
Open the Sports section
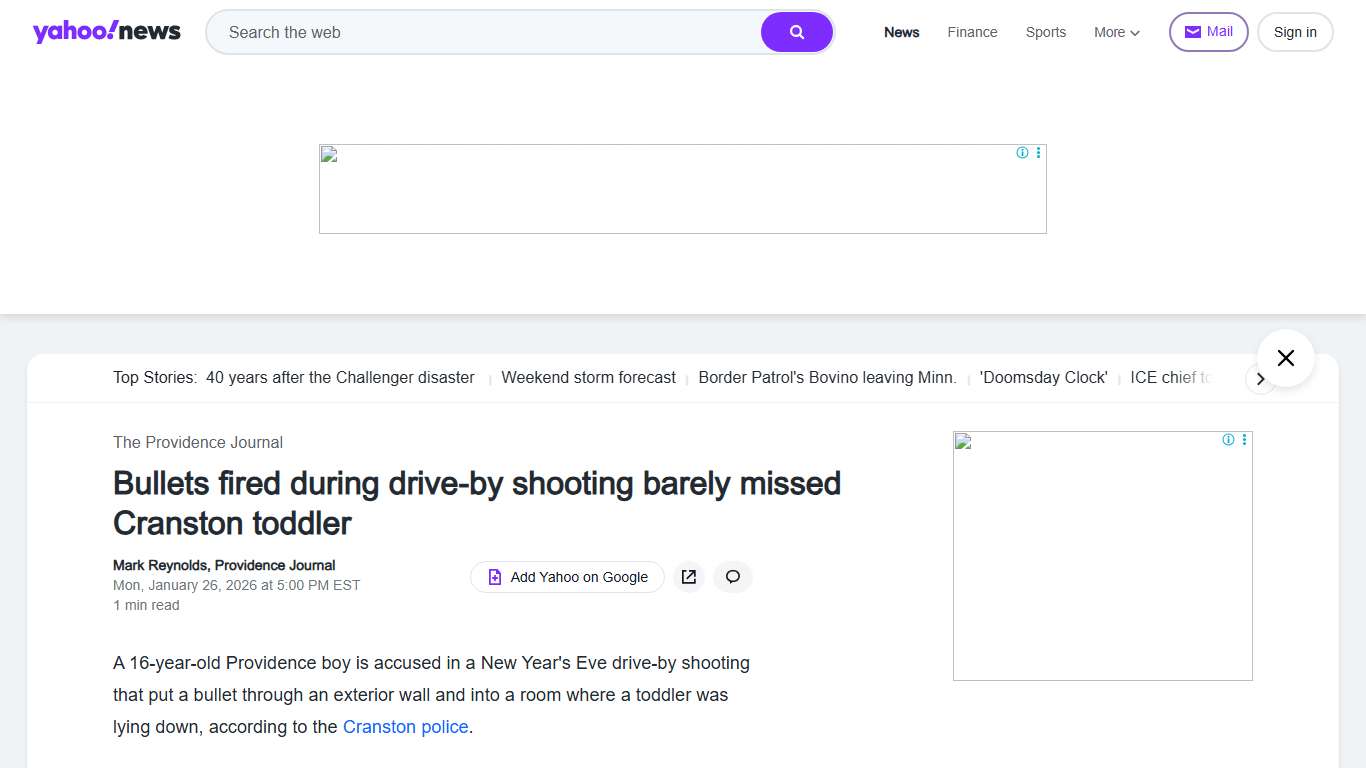pyautogui.click(x=1045, y=32)
